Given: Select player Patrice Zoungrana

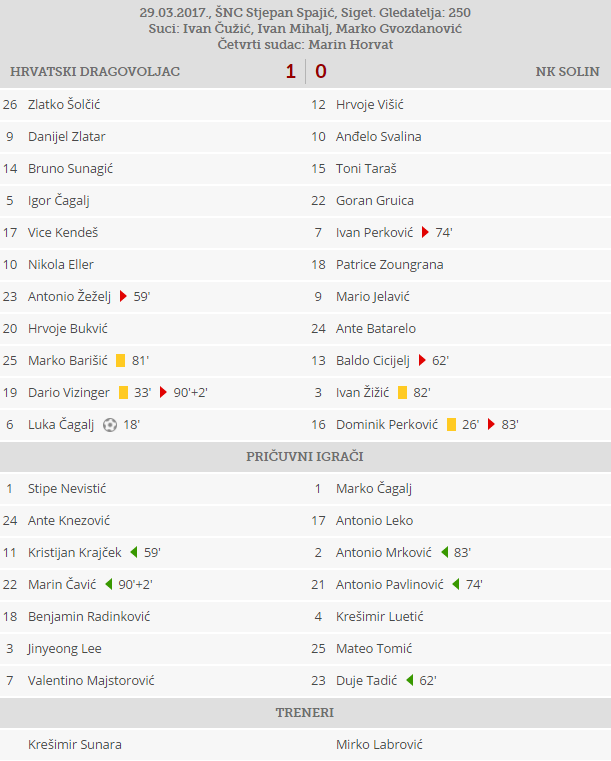Looking at the screenshot, I should click(389, 265).
